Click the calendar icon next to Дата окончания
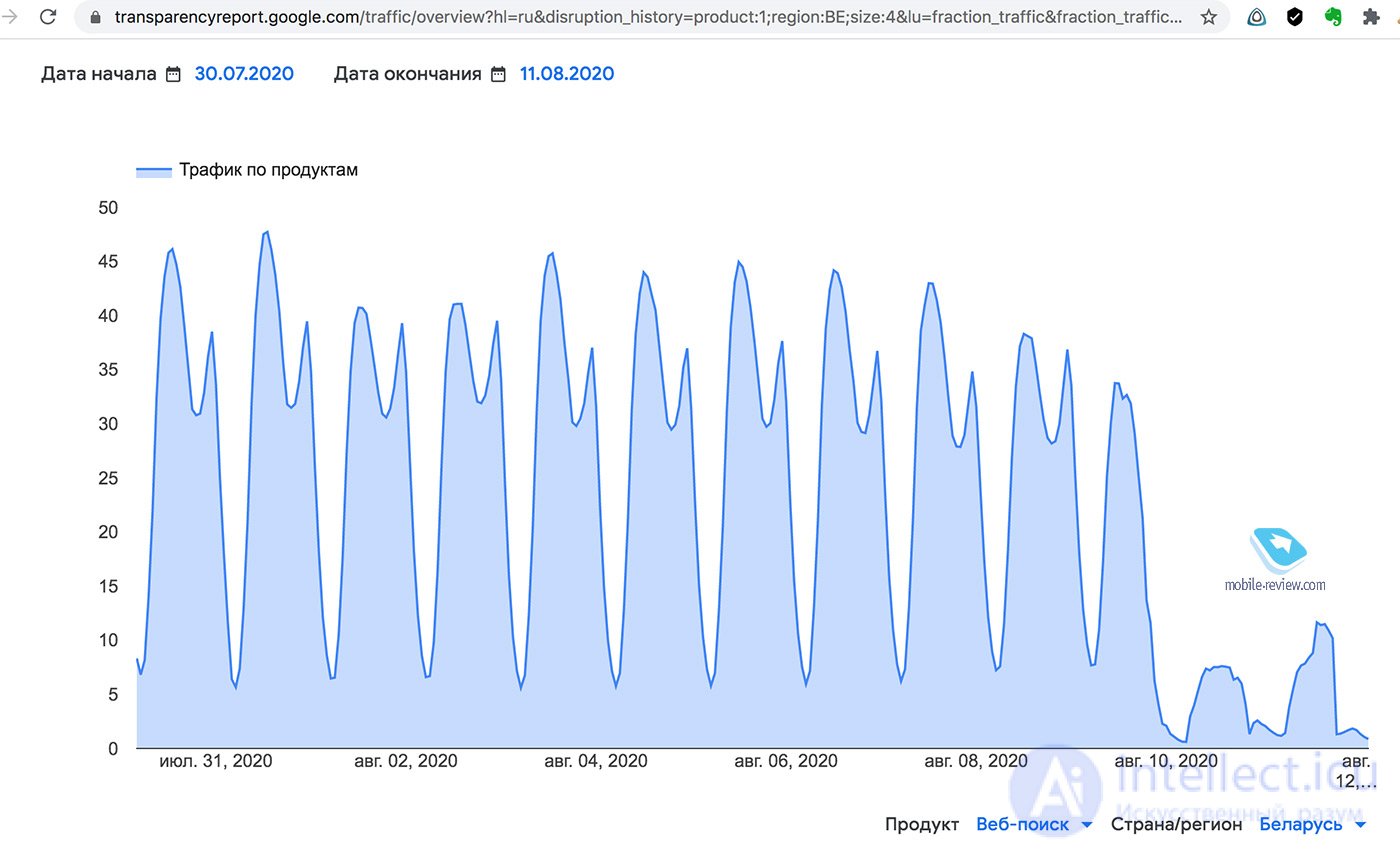 pos(498,74)
